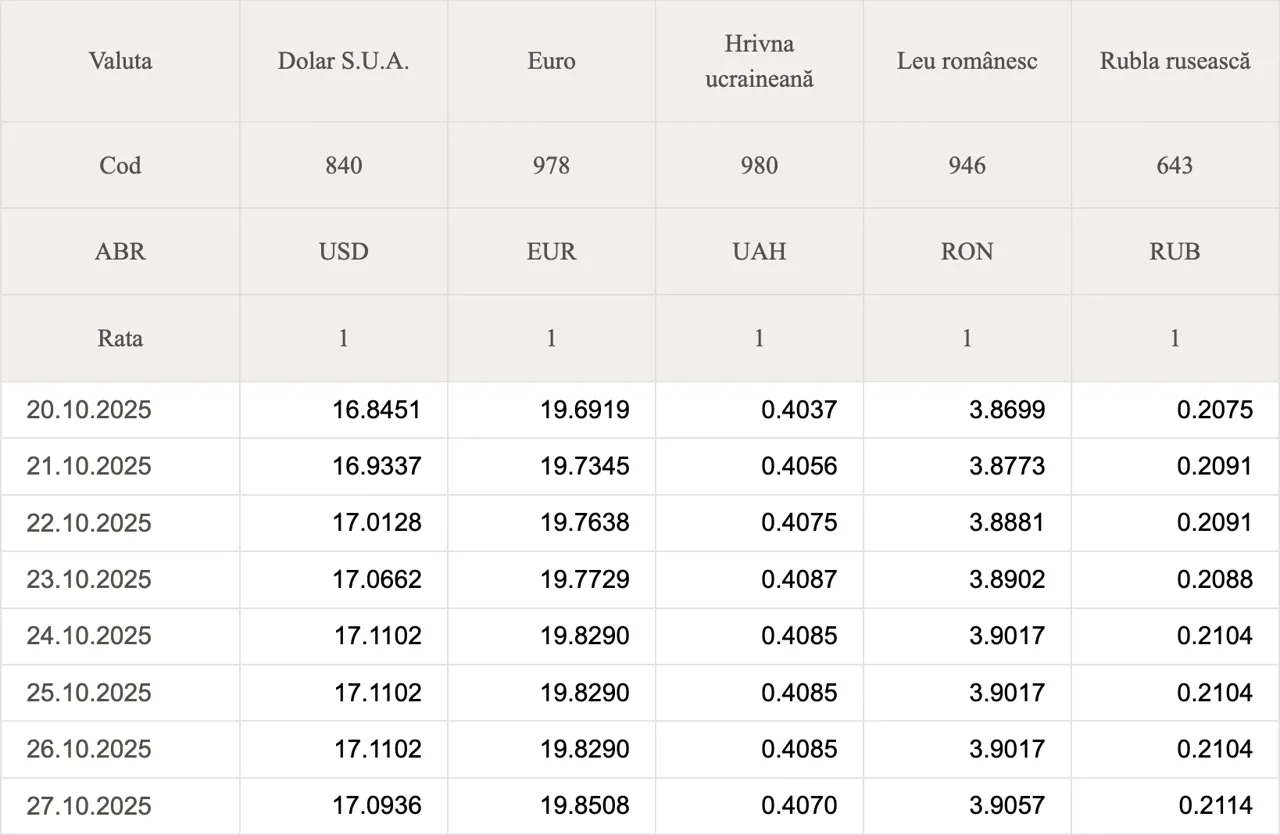
Task: Click currency code 840 cell
Action: coord(343,165)
